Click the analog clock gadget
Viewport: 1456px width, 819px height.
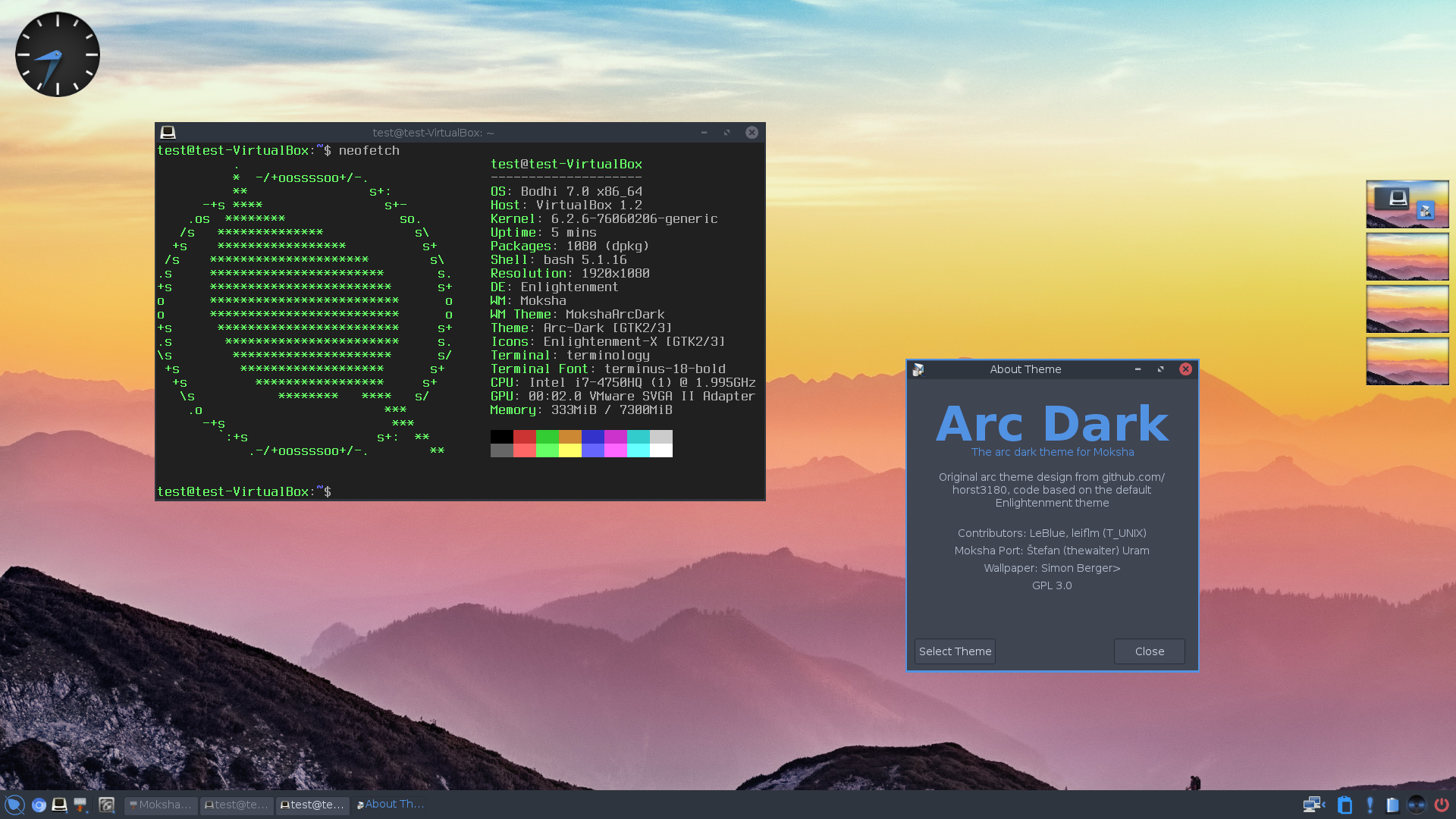58,55
